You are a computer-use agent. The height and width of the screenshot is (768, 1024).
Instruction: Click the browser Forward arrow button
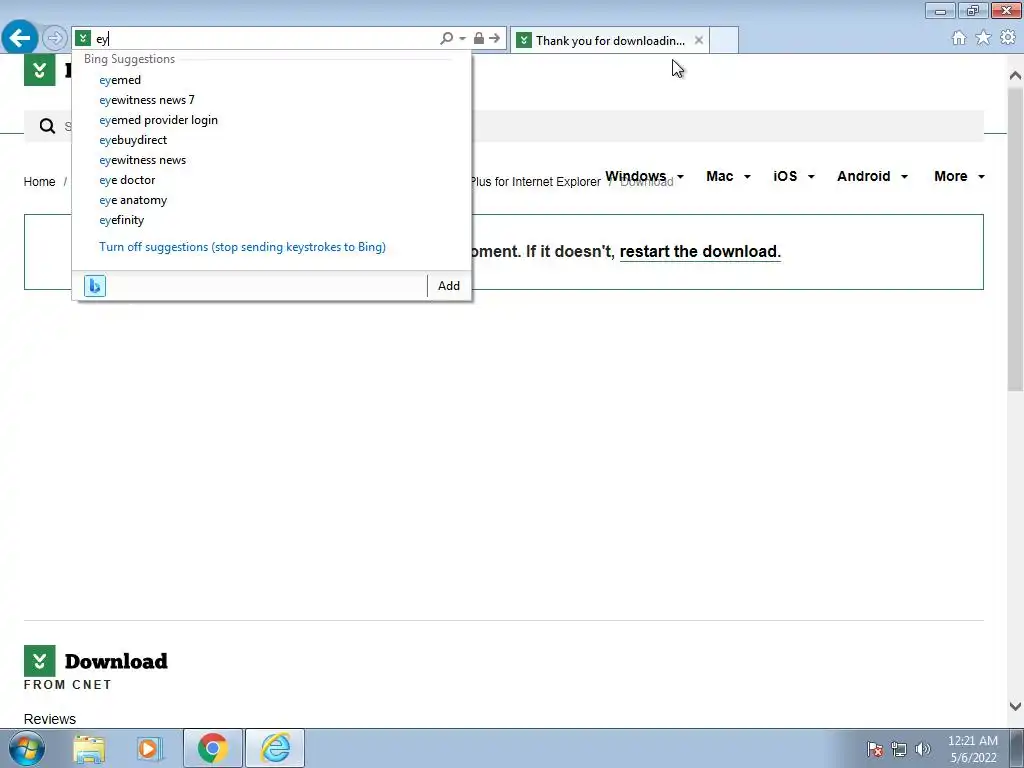point(55,38)
